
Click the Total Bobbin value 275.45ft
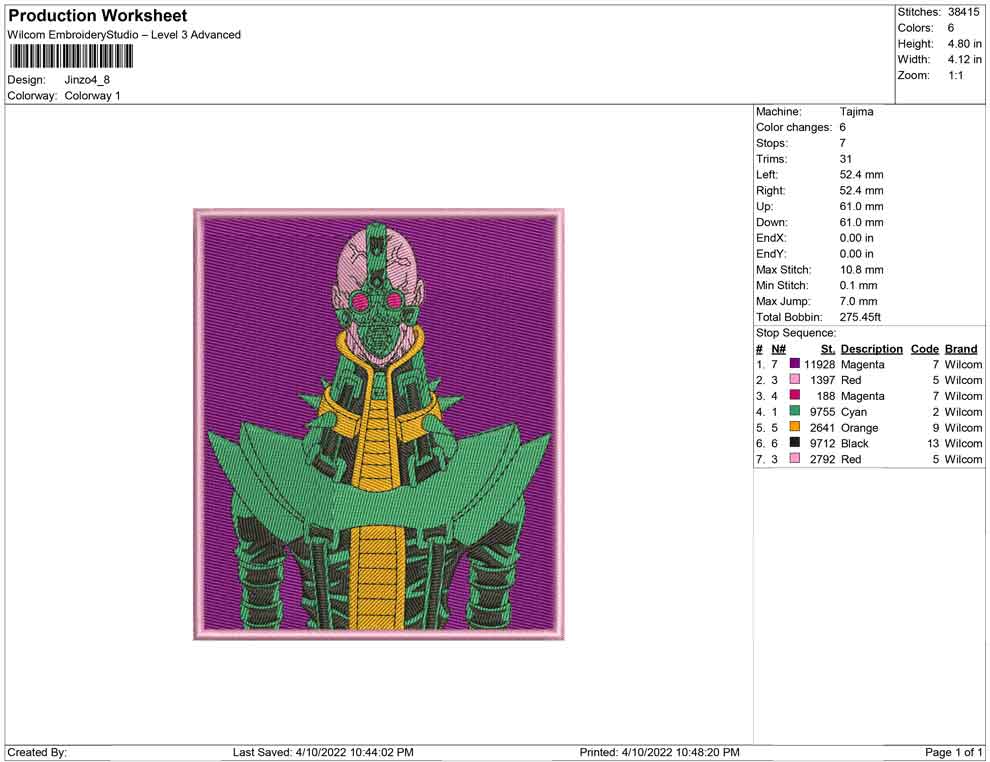click(860, 317)
